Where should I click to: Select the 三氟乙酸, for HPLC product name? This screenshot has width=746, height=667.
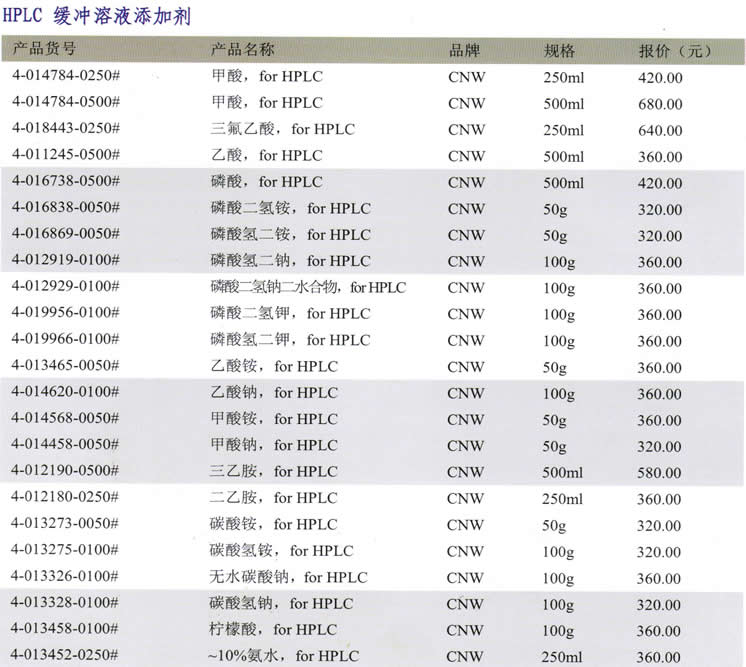coord(282,129)
